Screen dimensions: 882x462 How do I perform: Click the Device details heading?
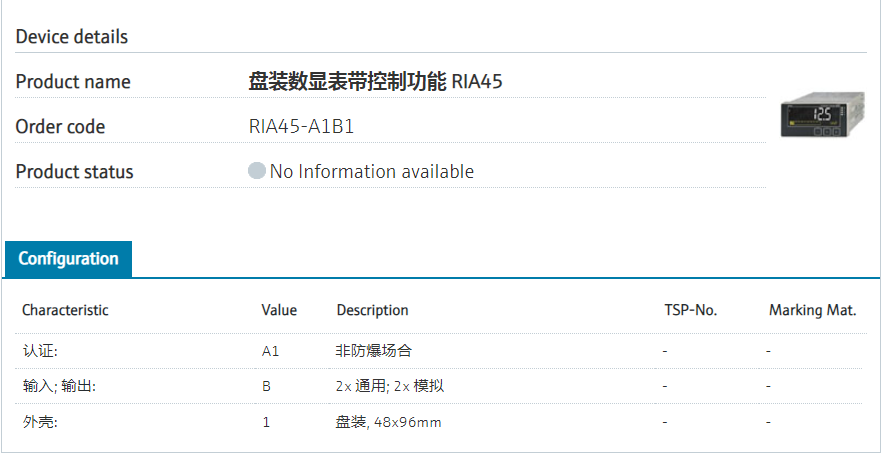click(x=72, y=37)
